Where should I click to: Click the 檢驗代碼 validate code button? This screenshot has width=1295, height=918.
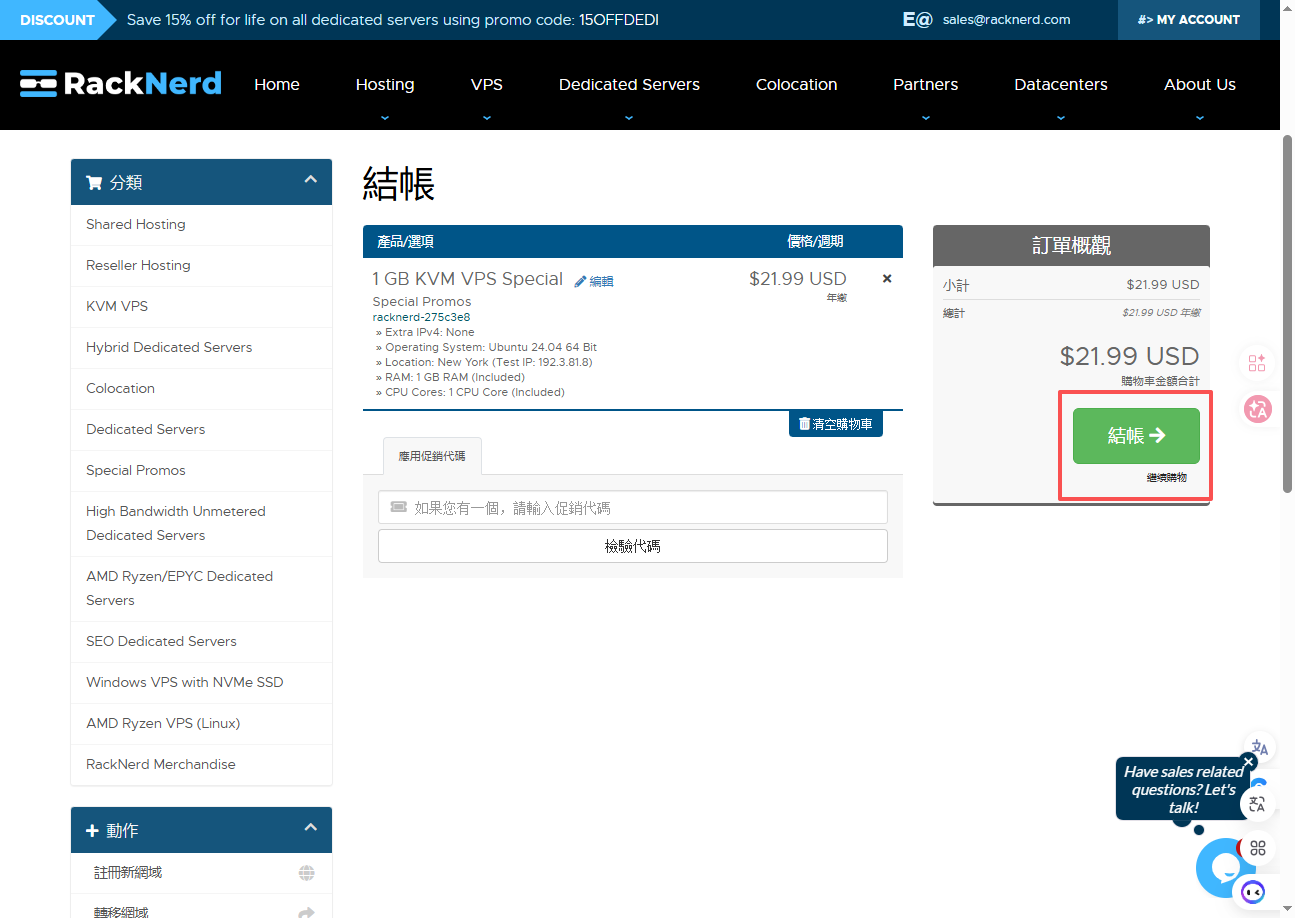(x=633, y=546)
